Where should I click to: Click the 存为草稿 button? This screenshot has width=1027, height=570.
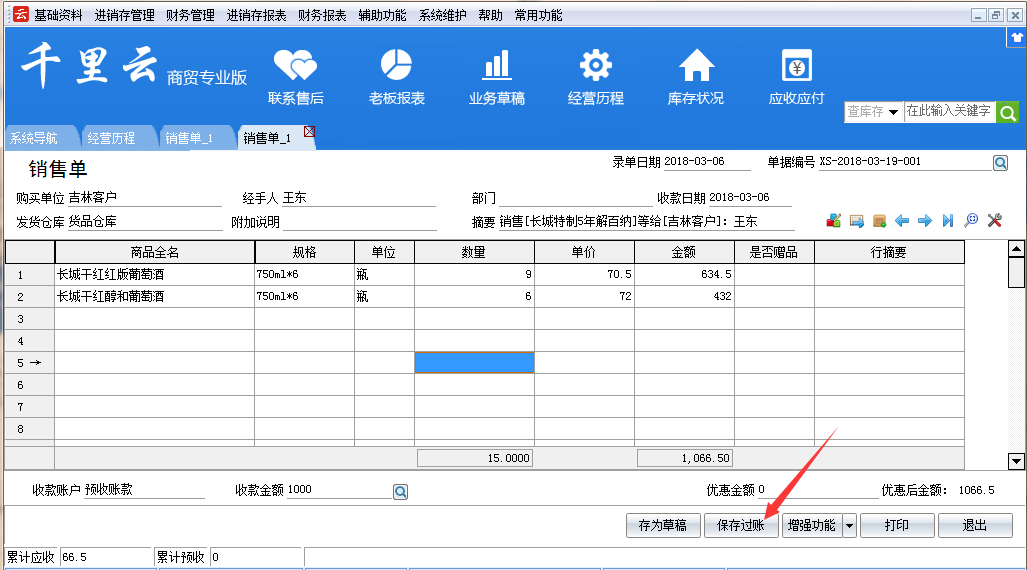662,525
